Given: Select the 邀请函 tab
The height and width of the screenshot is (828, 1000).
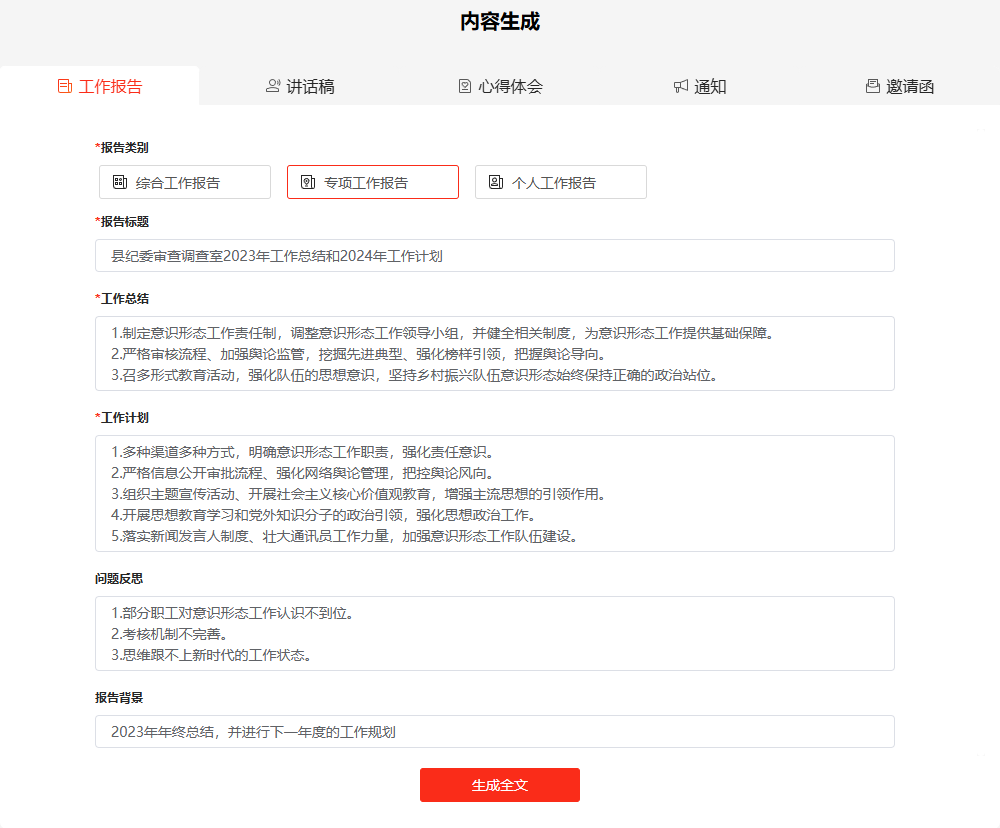Looking at the screenshot, I should (900, 86).
